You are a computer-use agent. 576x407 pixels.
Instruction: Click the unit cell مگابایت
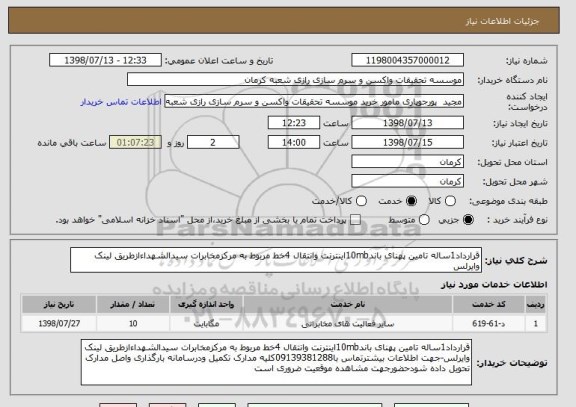click(x=206, y=324)
